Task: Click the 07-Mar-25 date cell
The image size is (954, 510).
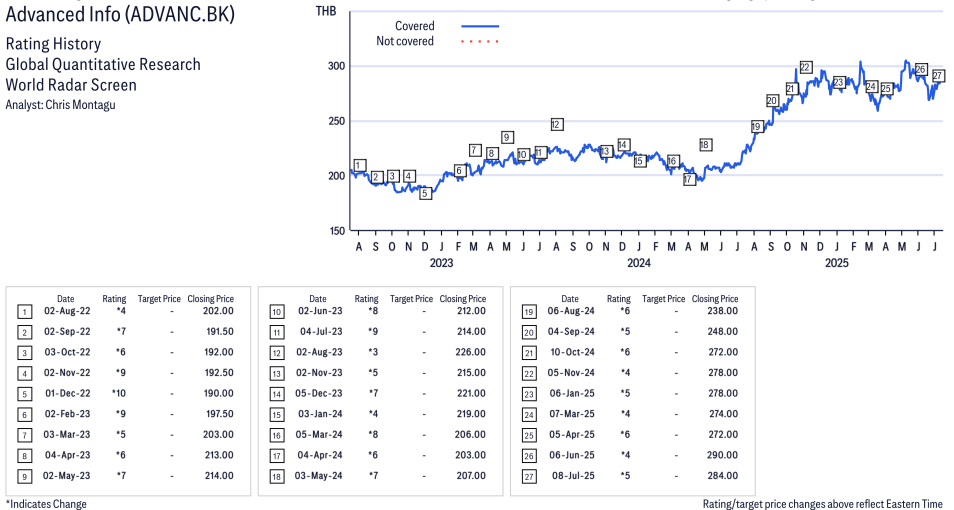Action: [x=572, y=414]
